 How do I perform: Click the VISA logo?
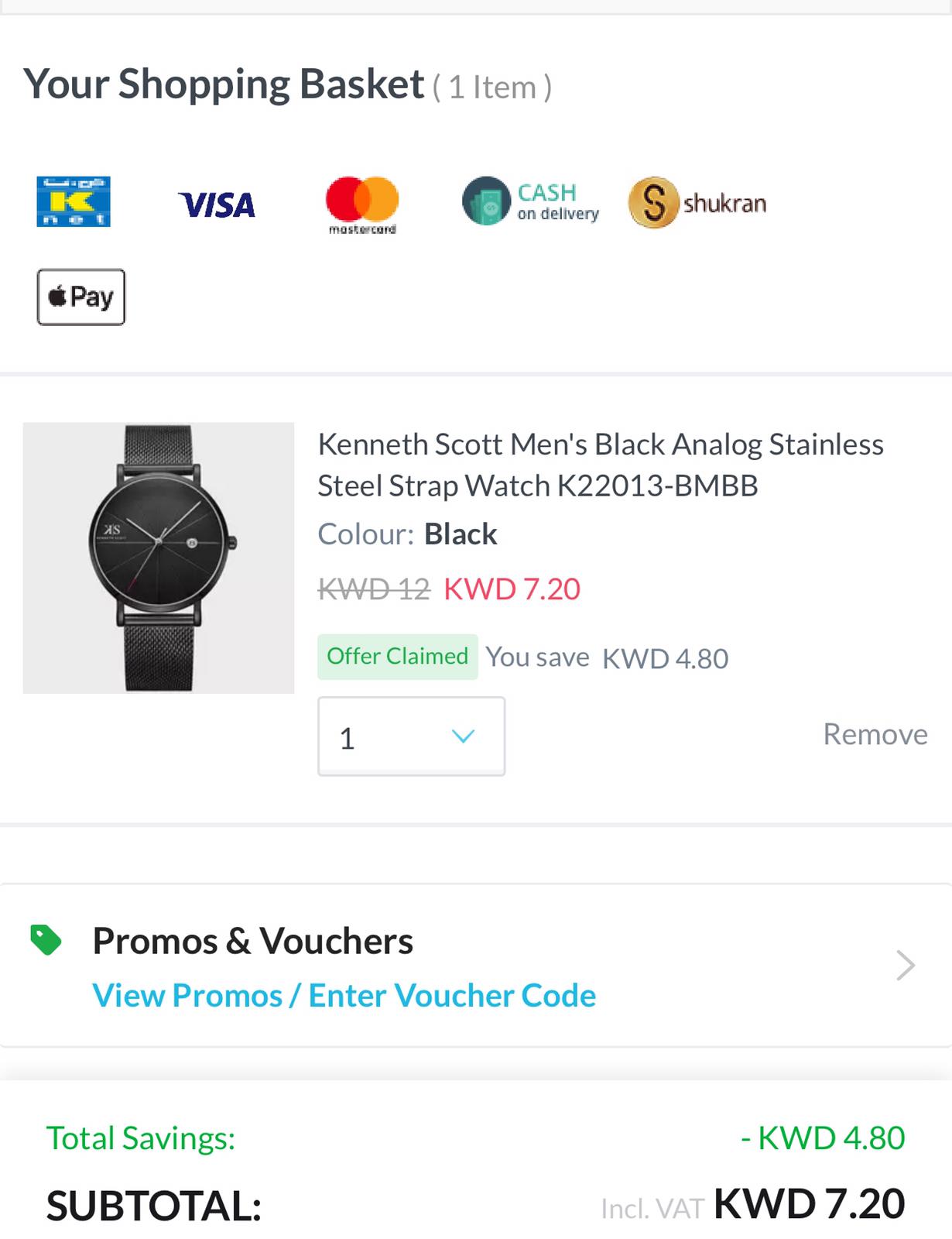(x=217, y=205)
